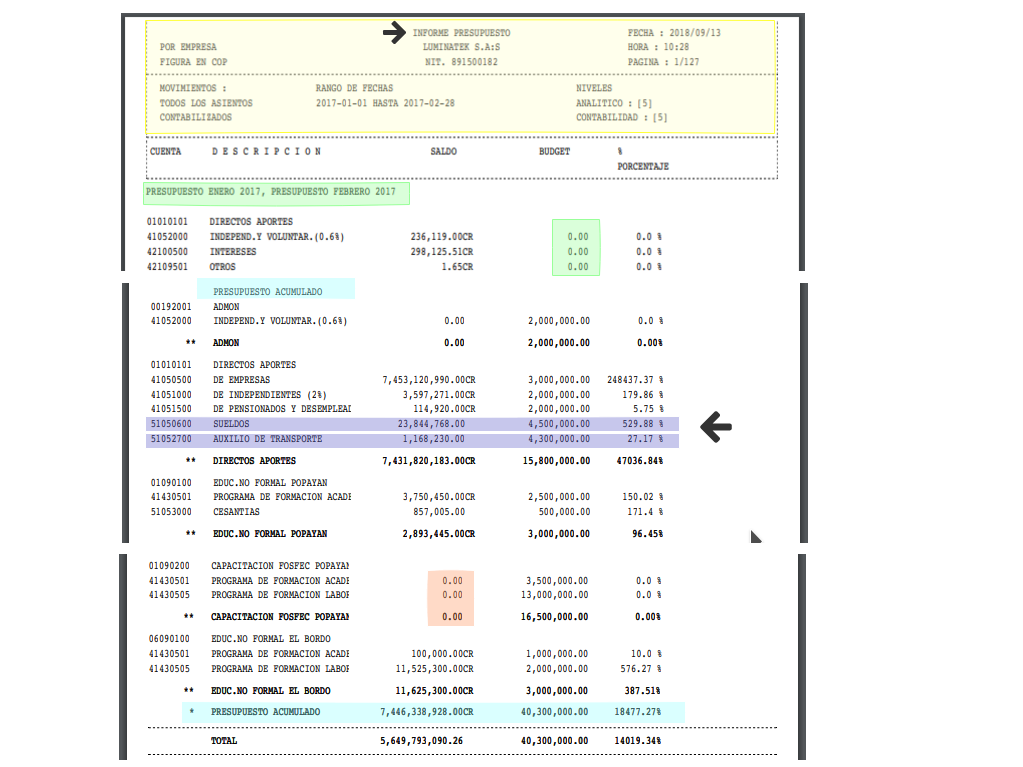Click the orange-highlighted CAPACITACION FOSFEC POPAYAN subtotal saldo
Viewport: 1023px width, 767px height.
(452, 617)
